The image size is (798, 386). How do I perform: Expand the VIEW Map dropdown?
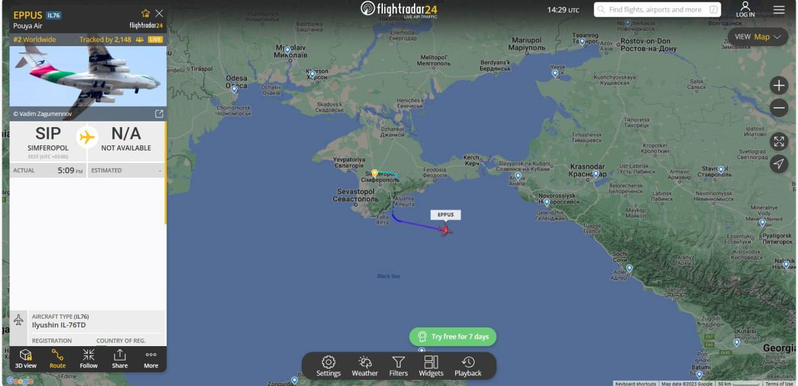tap(758, 37)
